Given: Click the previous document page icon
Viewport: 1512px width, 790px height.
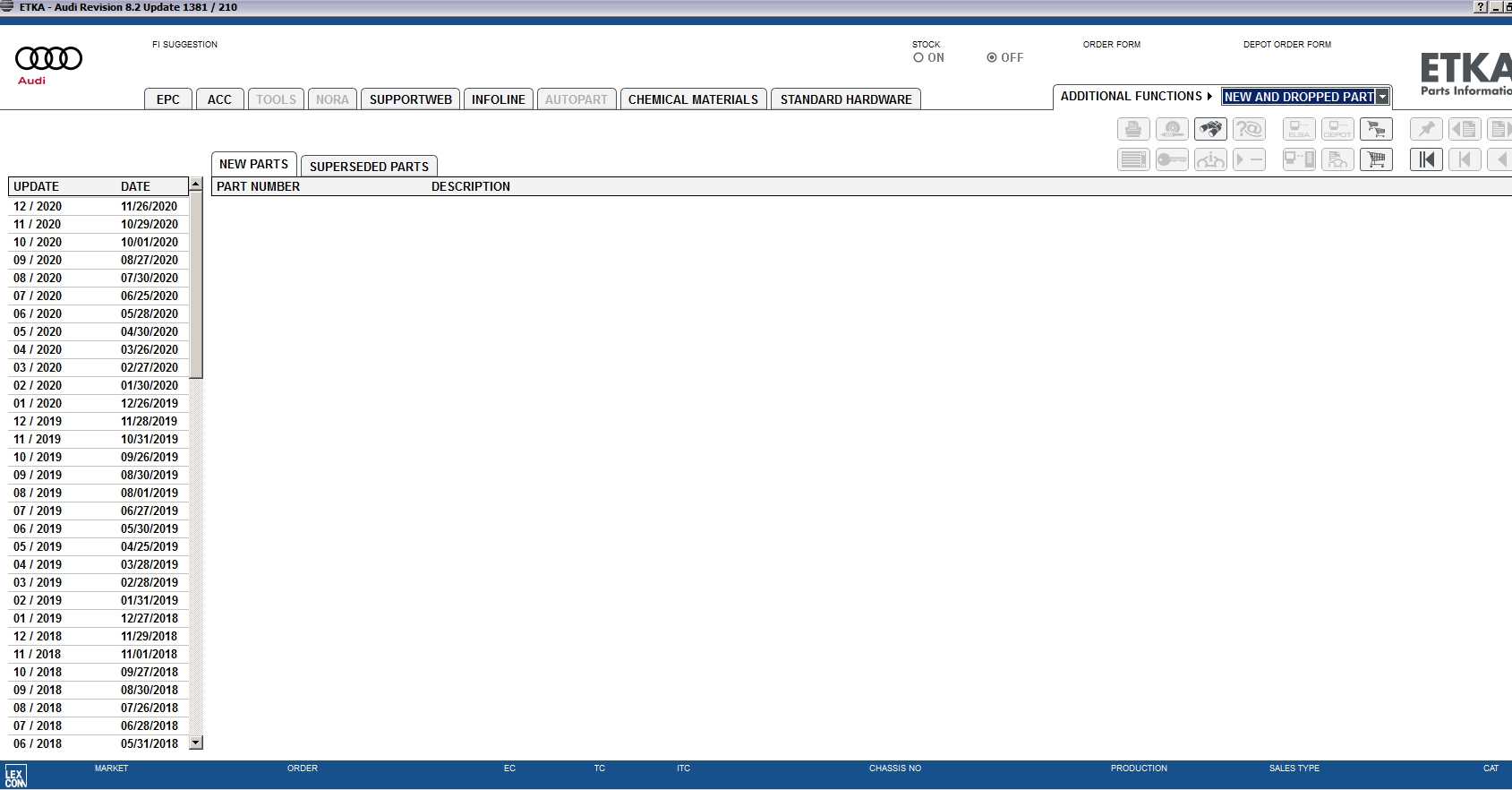Looking at the screenshot, I should 1465,129.
